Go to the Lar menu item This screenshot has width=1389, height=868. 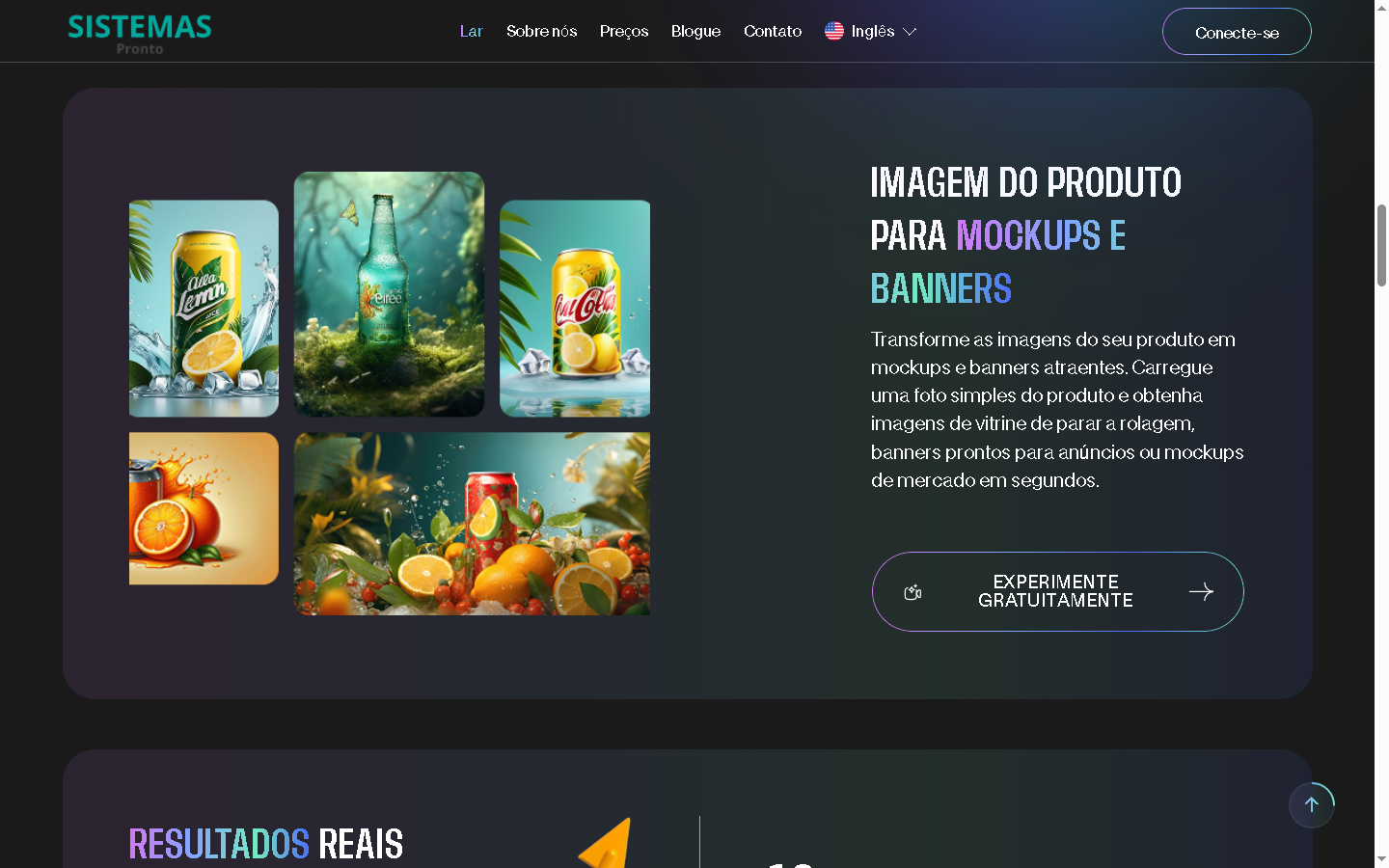(471, 31)
